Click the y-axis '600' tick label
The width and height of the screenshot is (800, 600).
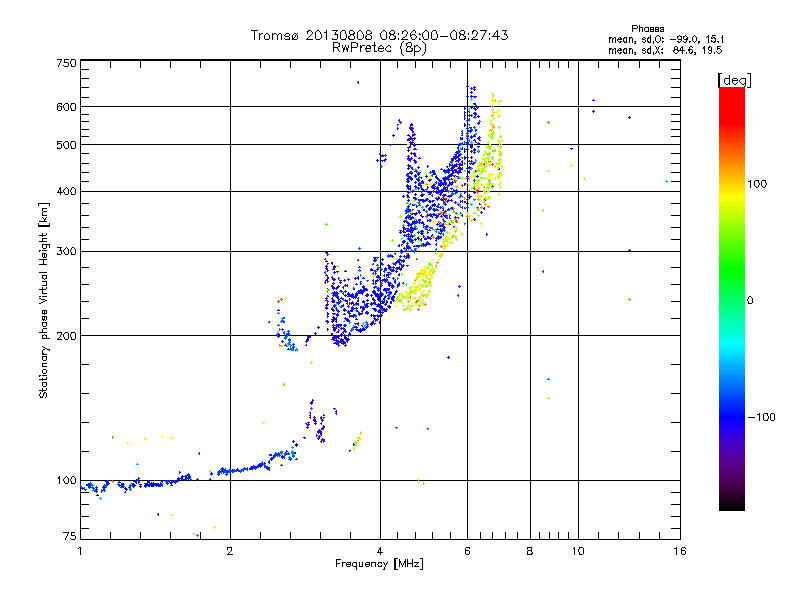point(66,107)
